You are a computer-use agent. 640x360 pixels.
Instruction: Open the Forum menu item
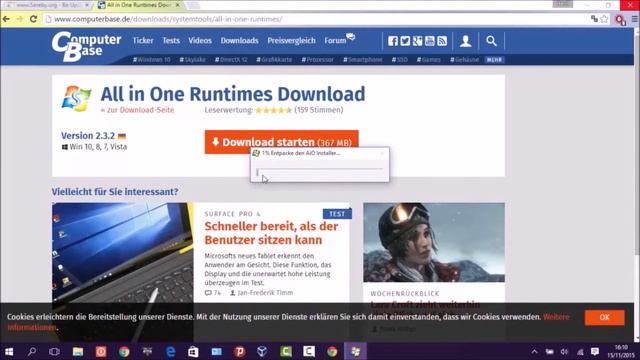tap(335, 40)
